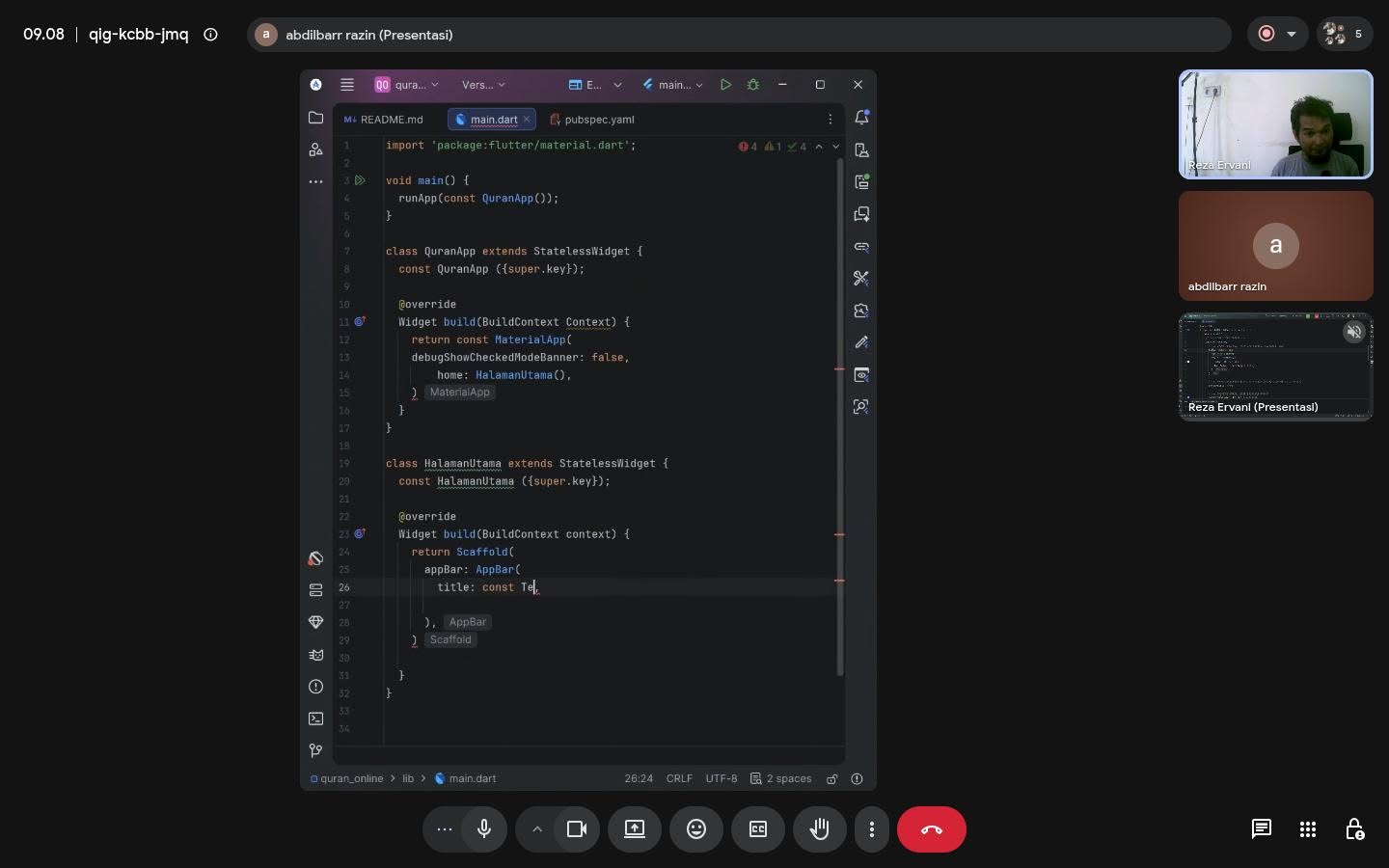
Task: Go to next highlighted error arrow
Action: point(835,147)
